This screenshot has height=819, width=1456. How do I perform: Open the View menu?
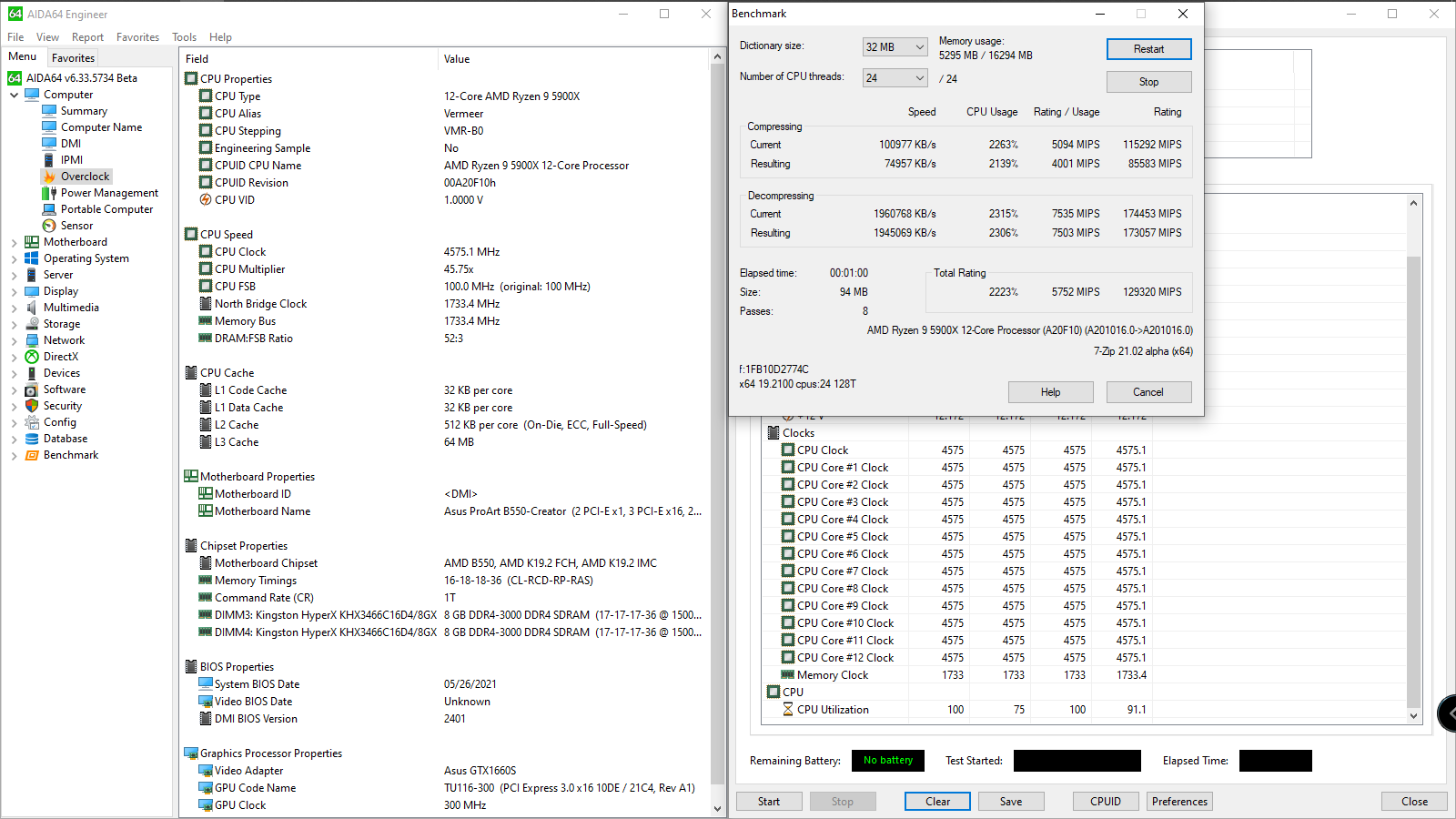(x=47, y=37)
